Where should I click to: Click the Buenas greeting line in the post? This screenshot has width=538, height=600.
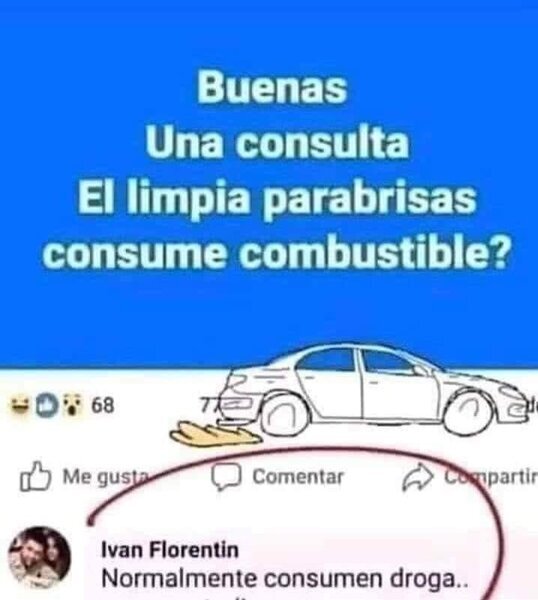272,87
